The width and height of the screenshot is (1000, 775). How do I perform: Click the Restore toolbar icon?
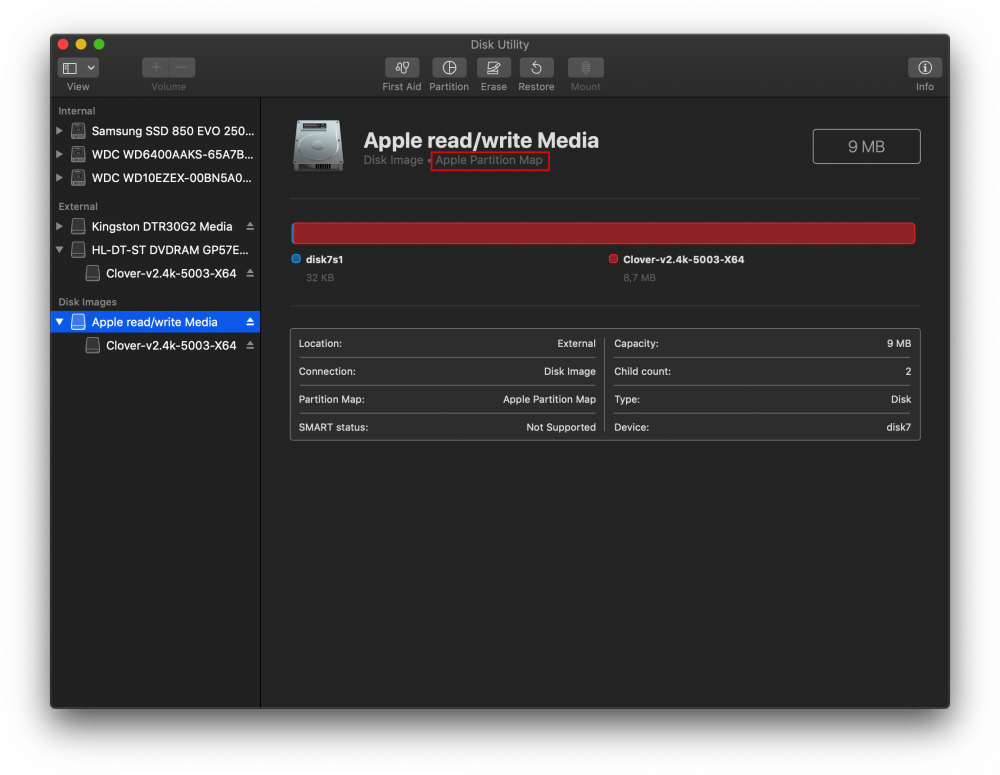click(x=536, y=68)
